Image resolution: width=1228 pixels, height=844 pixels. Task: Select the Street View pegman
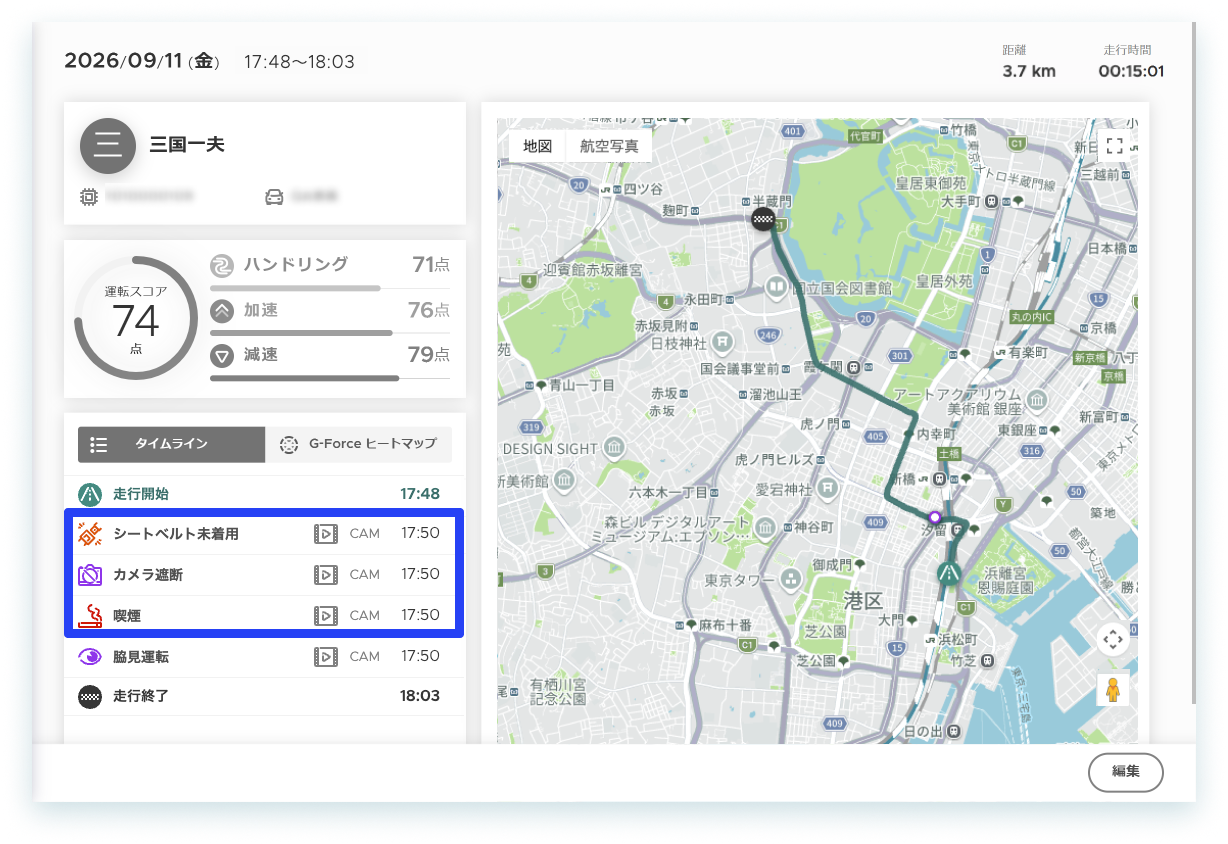(x=1113, y=689)
